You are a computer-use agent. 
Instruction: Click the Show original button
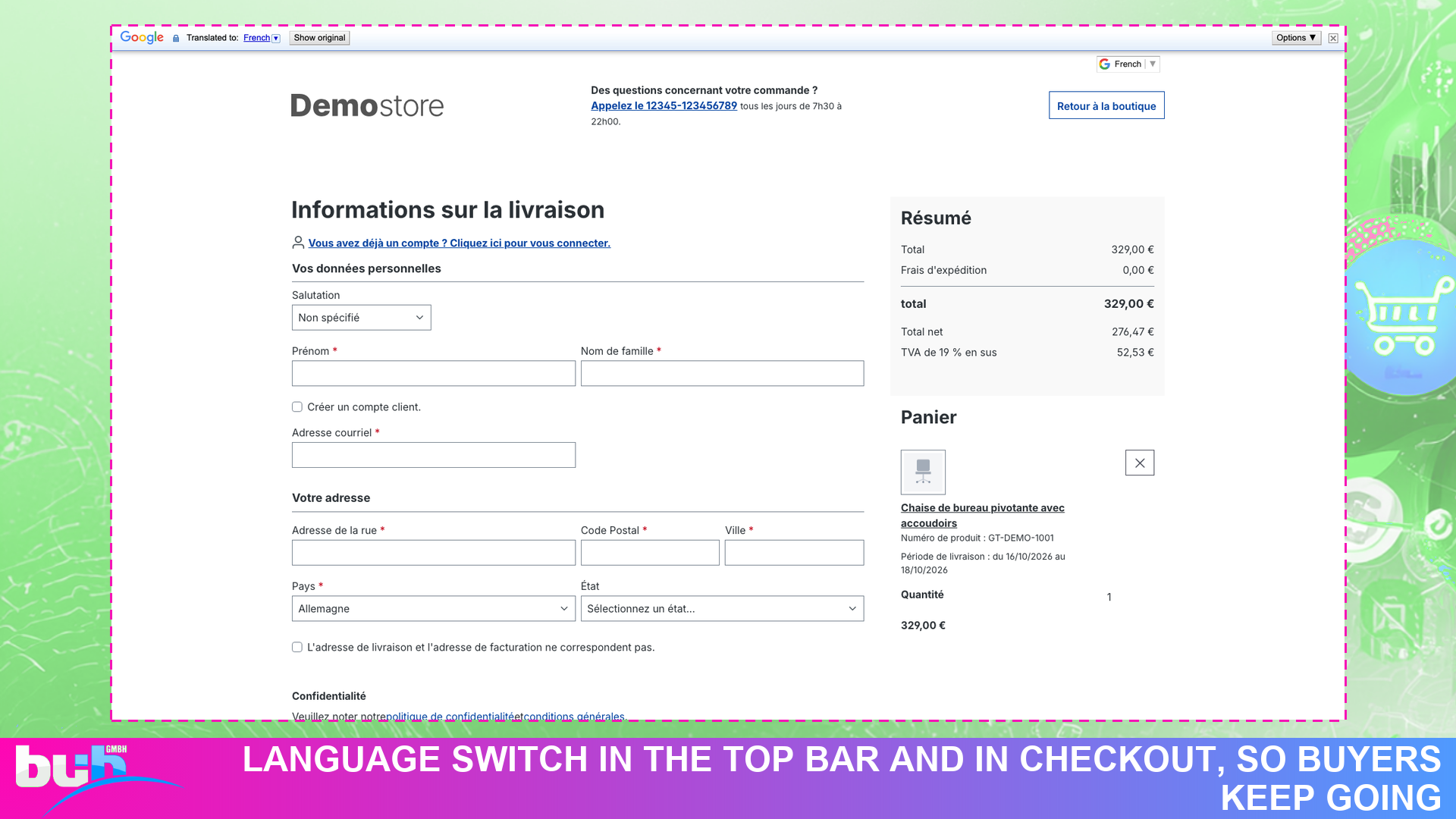pyautogui.click(x=319, y=38)
